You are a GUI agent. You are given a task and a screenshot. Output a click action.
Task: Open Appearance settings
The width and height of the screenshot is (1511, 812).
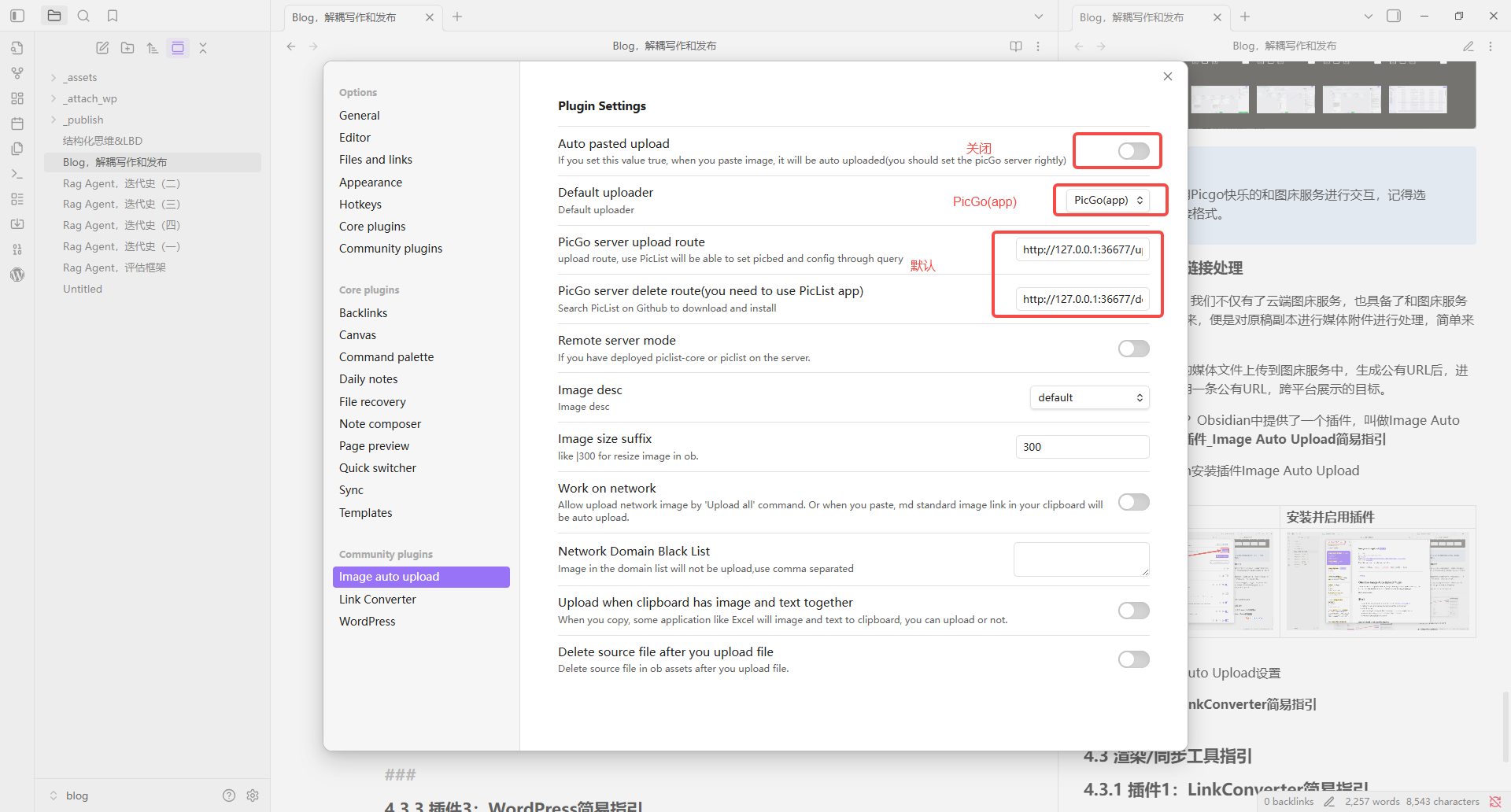(x=371, y=183)
